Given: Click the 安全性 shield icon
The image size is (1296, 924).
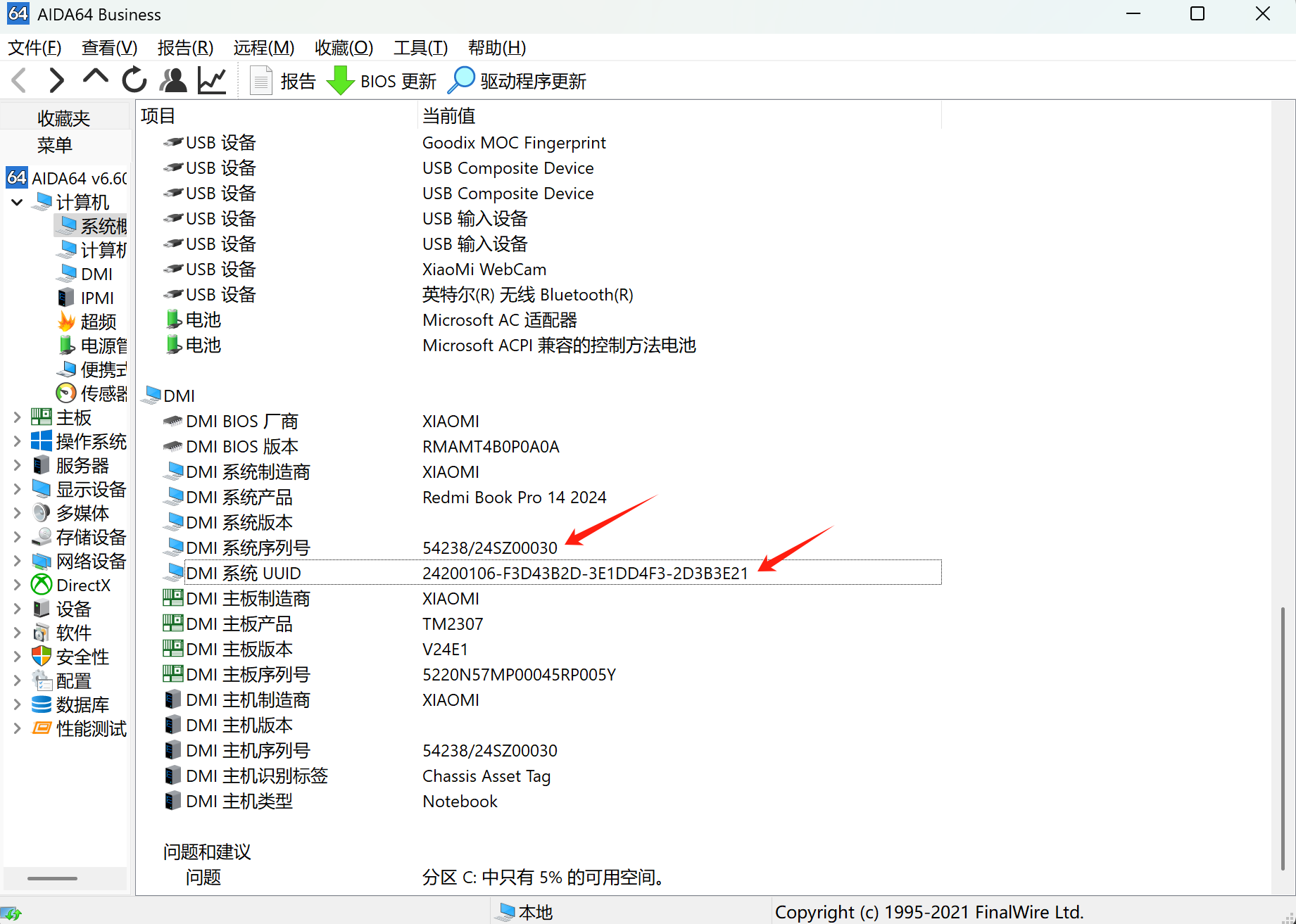Looking at the screenshot, I should (x=42, y=657).
